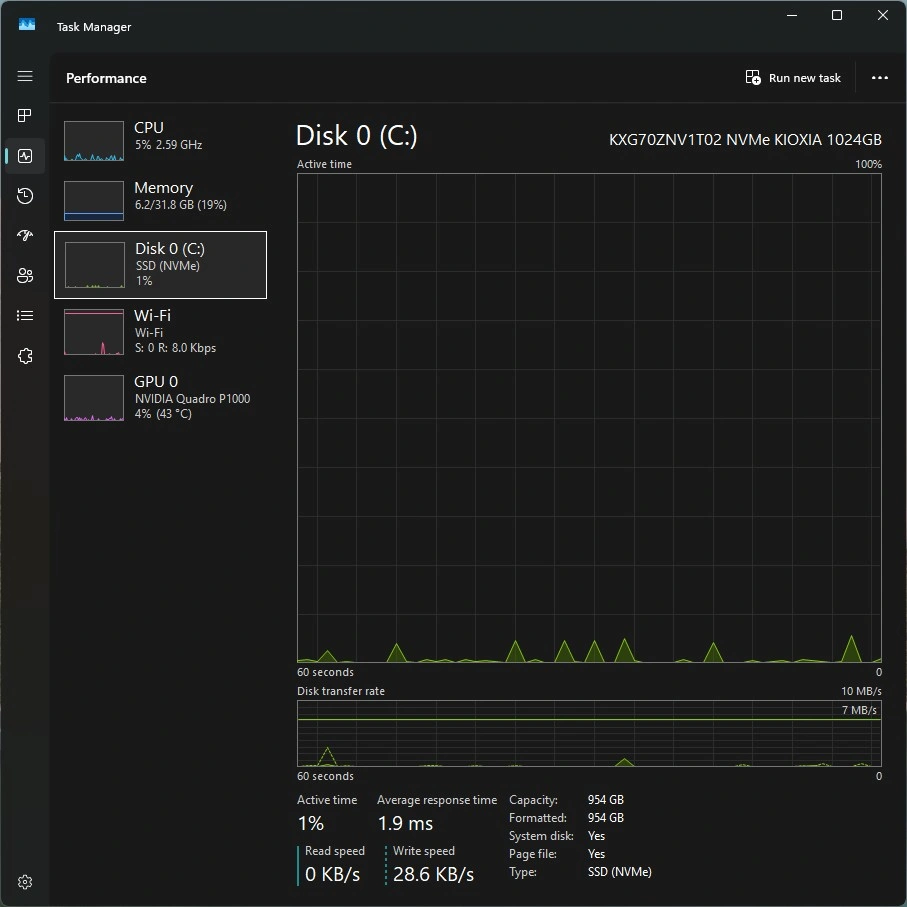The image size is (907, 907).
Task: Click the Disk transfer rate graph
Action: tap(589, 734)
